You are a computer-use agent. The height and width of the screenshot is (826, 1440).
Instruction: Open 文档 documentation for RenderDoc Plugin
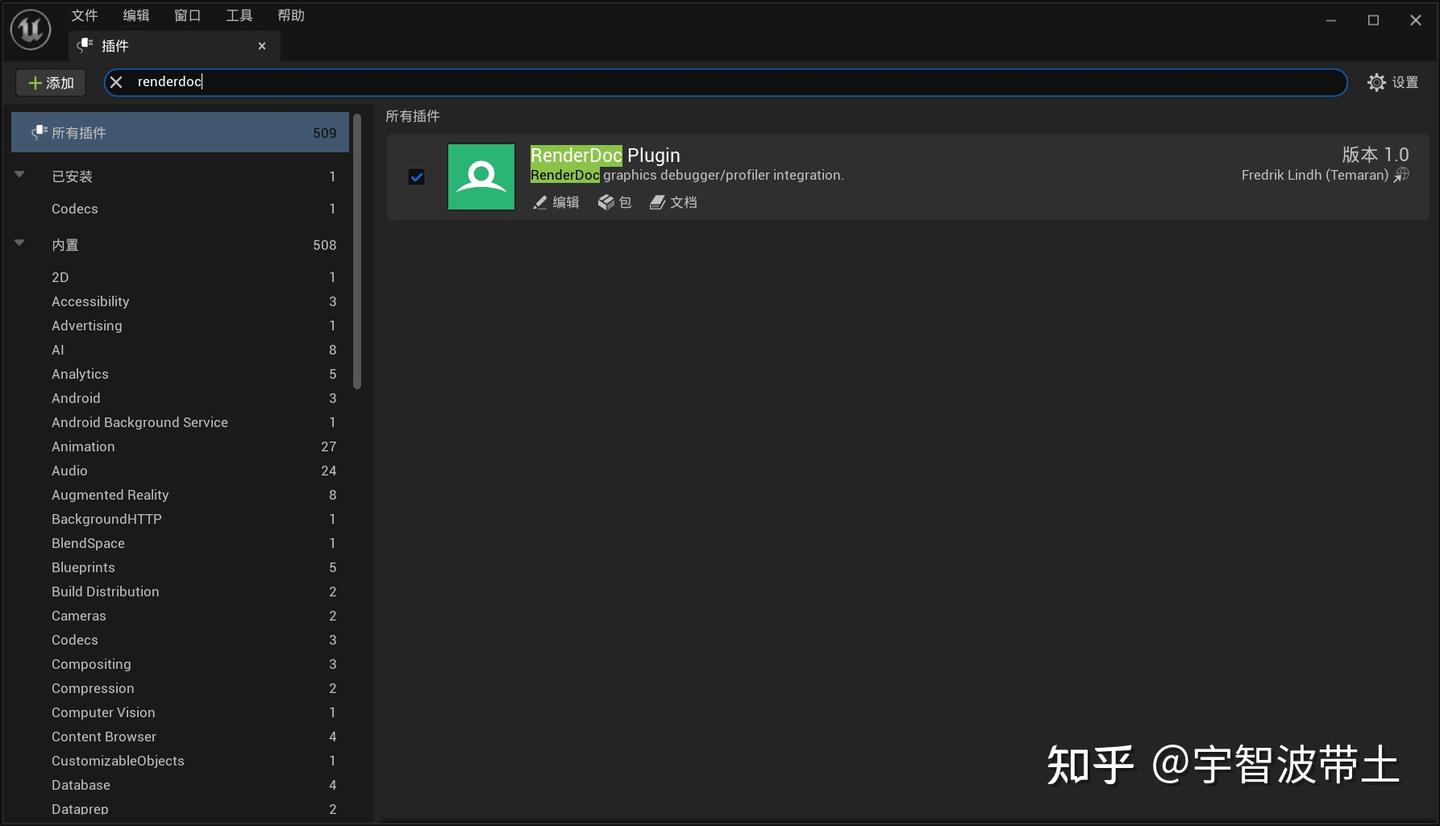pos(657,202)
